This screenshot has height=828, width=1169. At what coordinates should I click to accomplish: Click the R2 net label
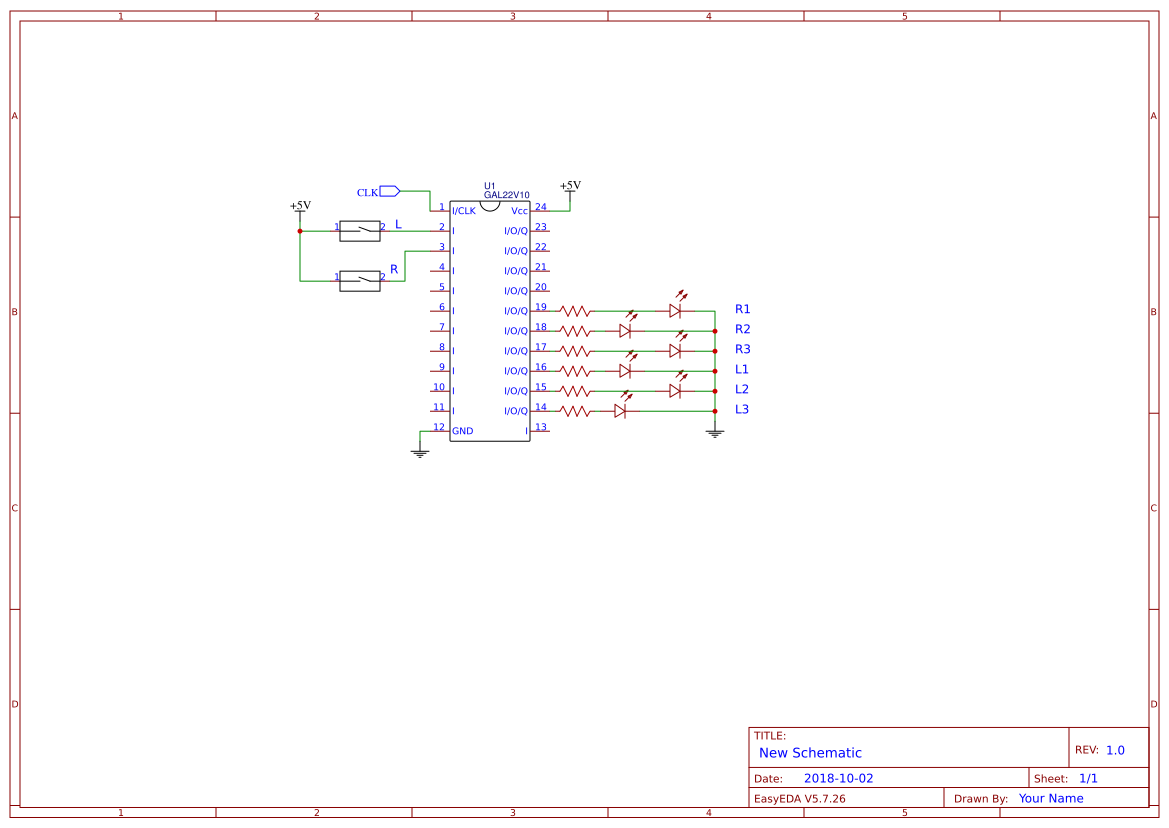(x=743, y=329)
